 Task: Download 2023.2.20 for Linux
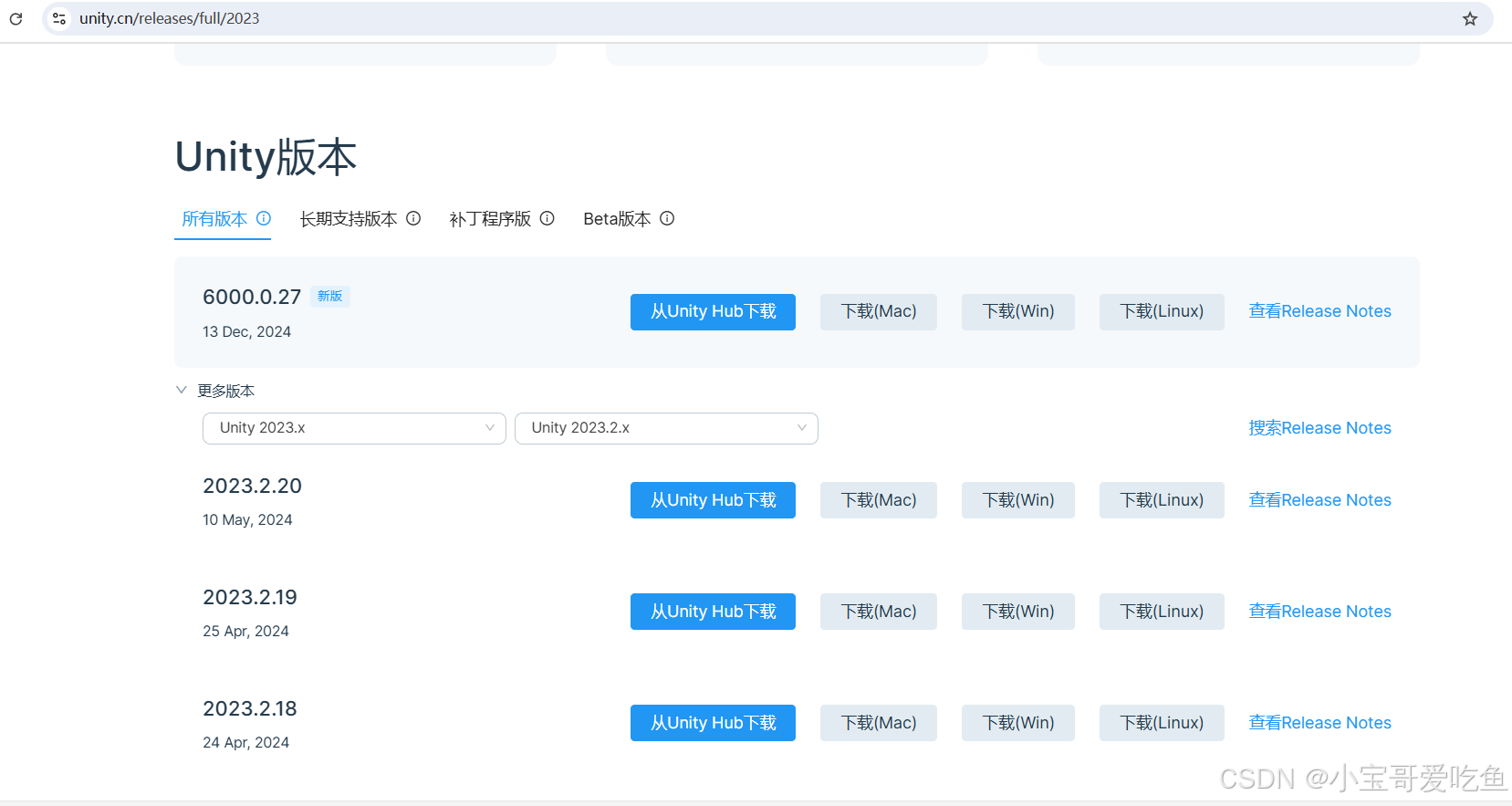tap(1162, 500)
